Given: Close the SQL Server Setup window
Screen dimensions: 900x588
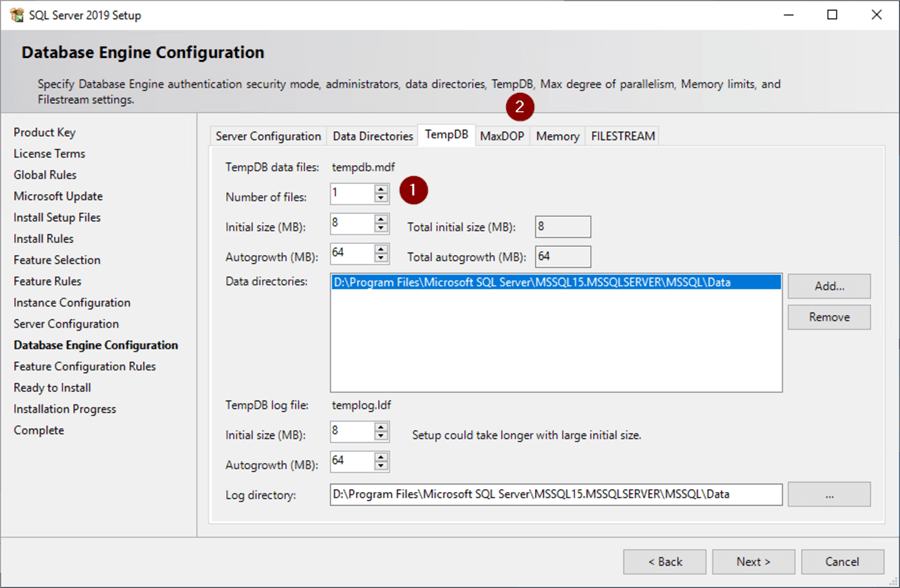Looking at the screenshot, I should click(x=876, y=15).
